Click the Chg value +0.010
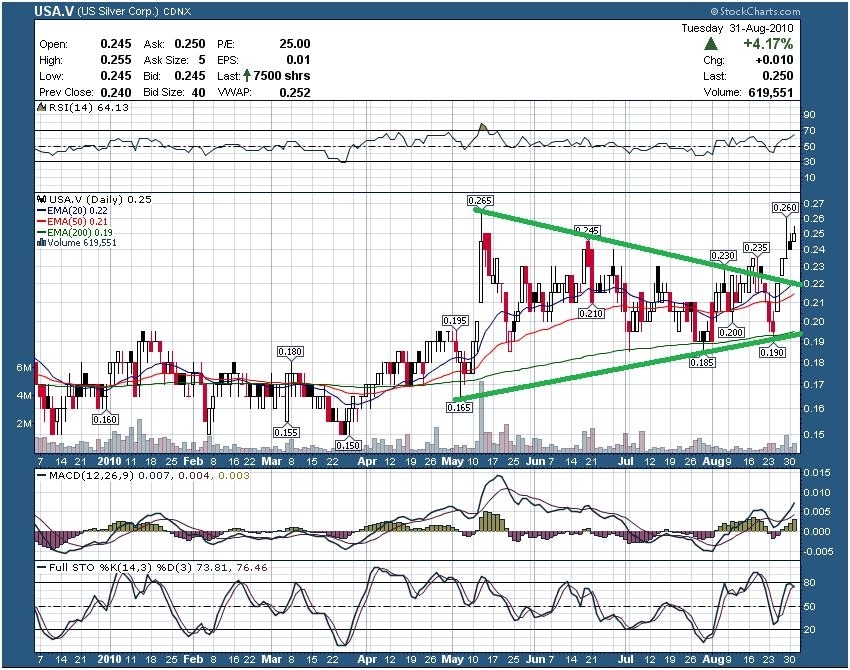Viewport: 850px width, 670px height. [x=774, y=60]
